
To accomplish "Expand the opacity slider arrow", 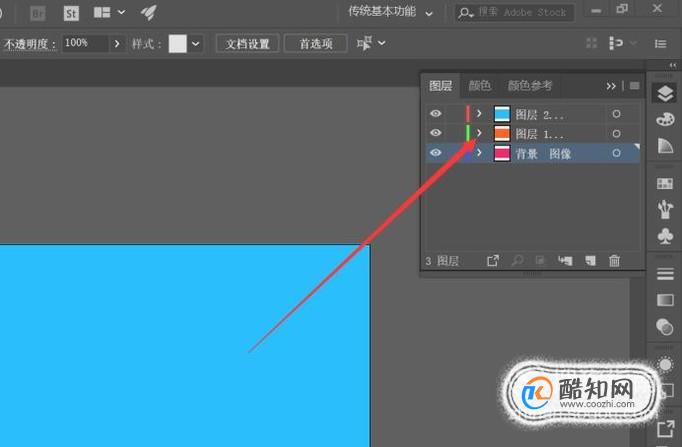I will coord(117,43).
